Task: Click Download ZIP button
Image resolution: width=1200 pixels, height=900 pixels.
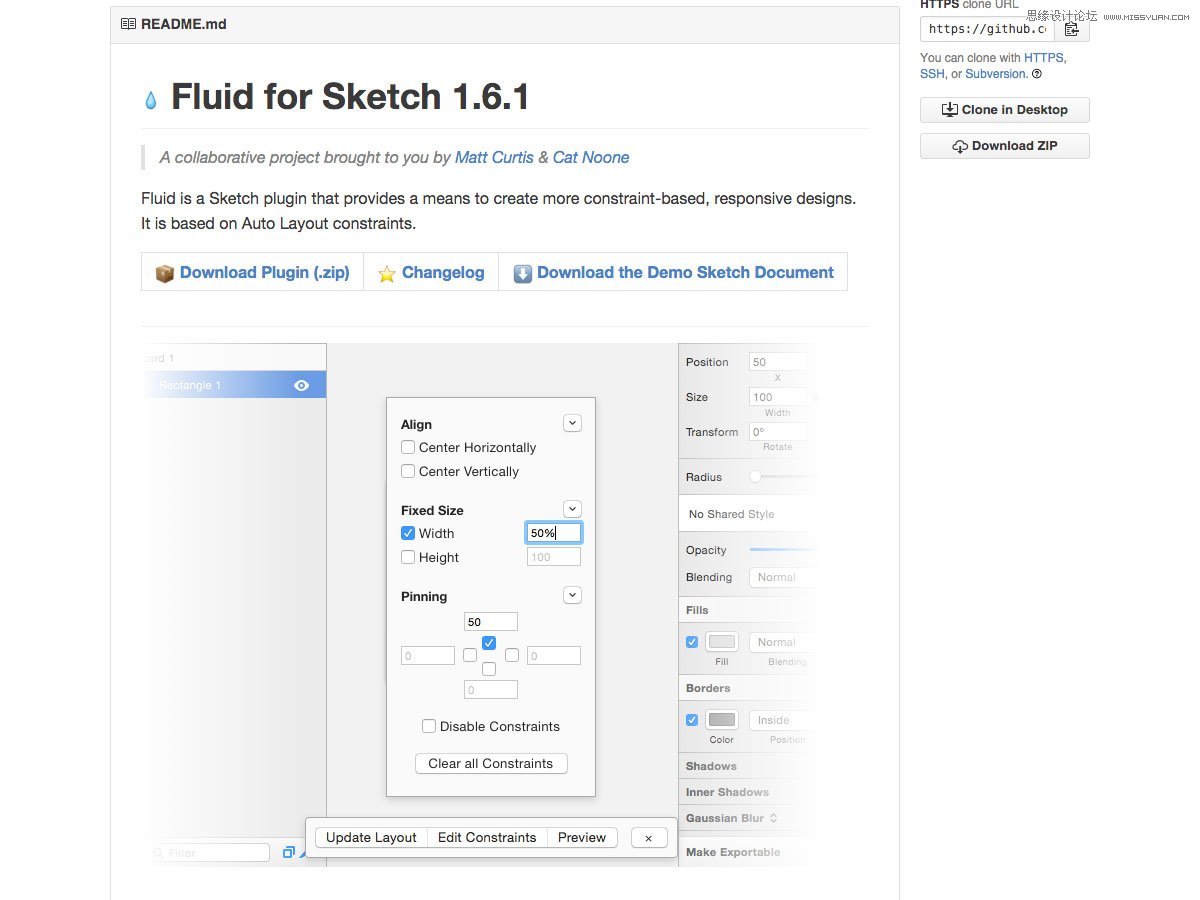Action: [1005, 146]
